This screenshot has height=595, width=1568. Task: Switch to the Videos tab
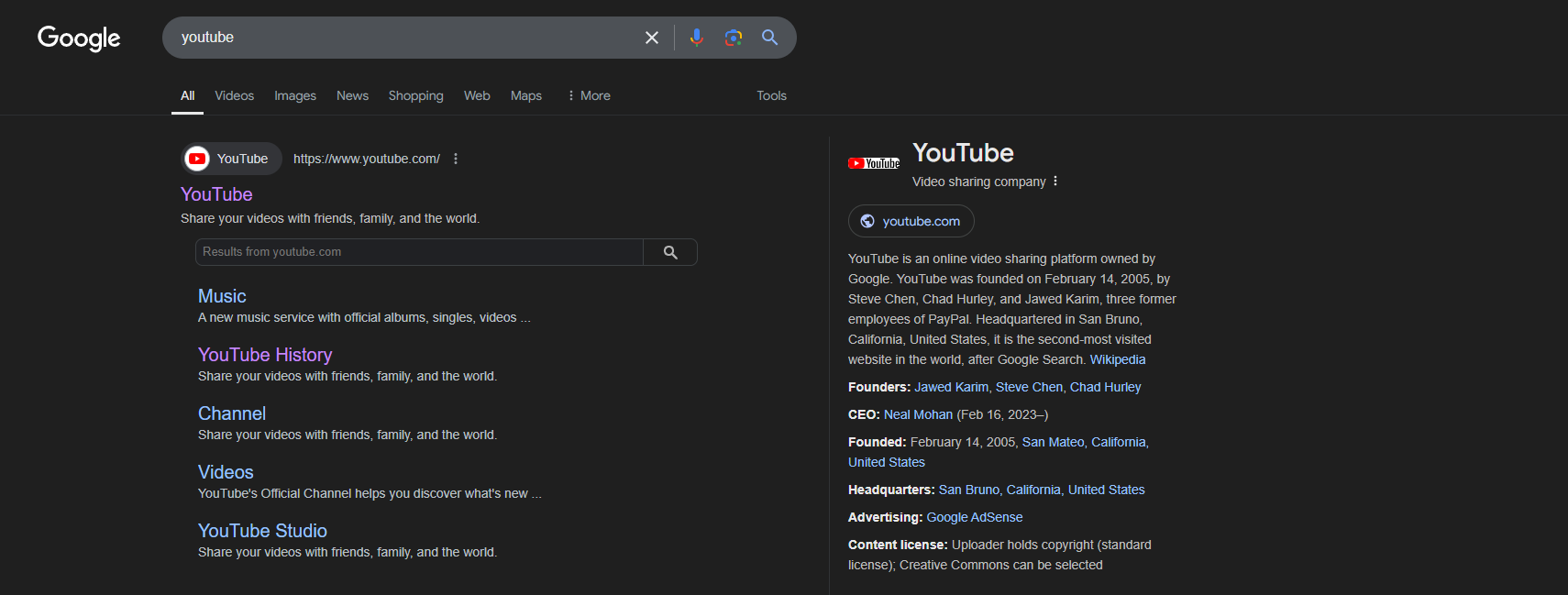coord(235,95)
